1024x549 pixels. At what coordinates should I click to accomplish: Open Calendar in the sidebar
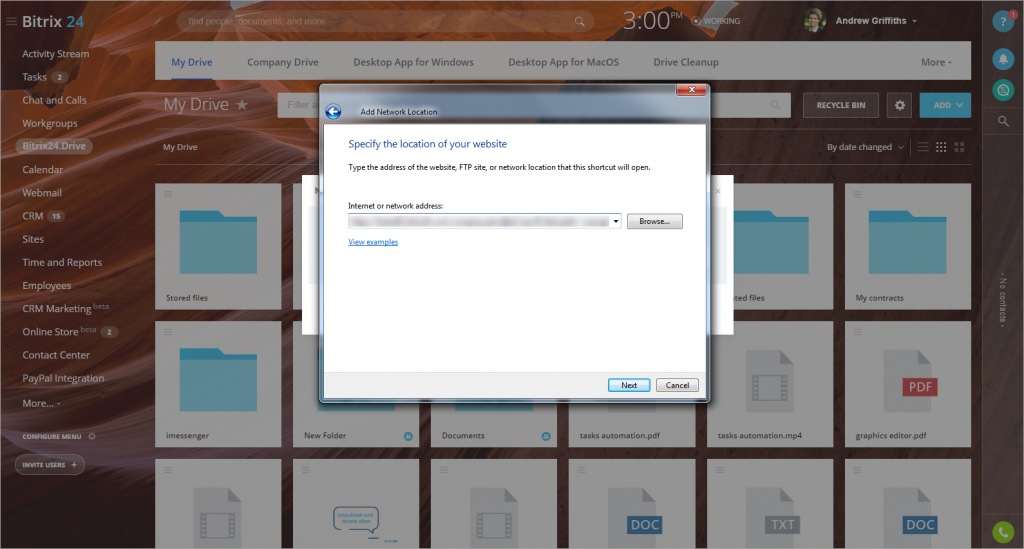42,170
